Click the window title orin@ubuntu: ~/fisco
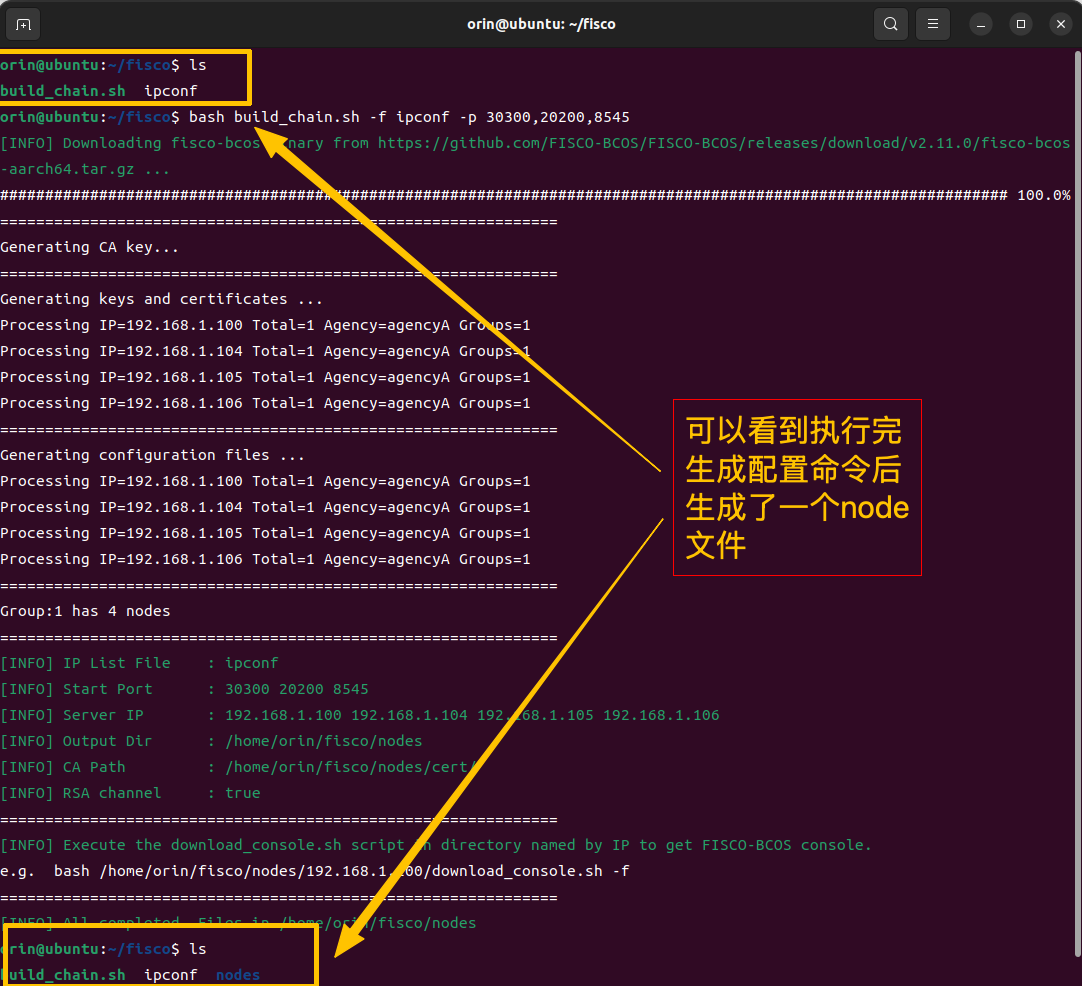The height and width of the screenshot is (986, 1082). coord(541,24)
